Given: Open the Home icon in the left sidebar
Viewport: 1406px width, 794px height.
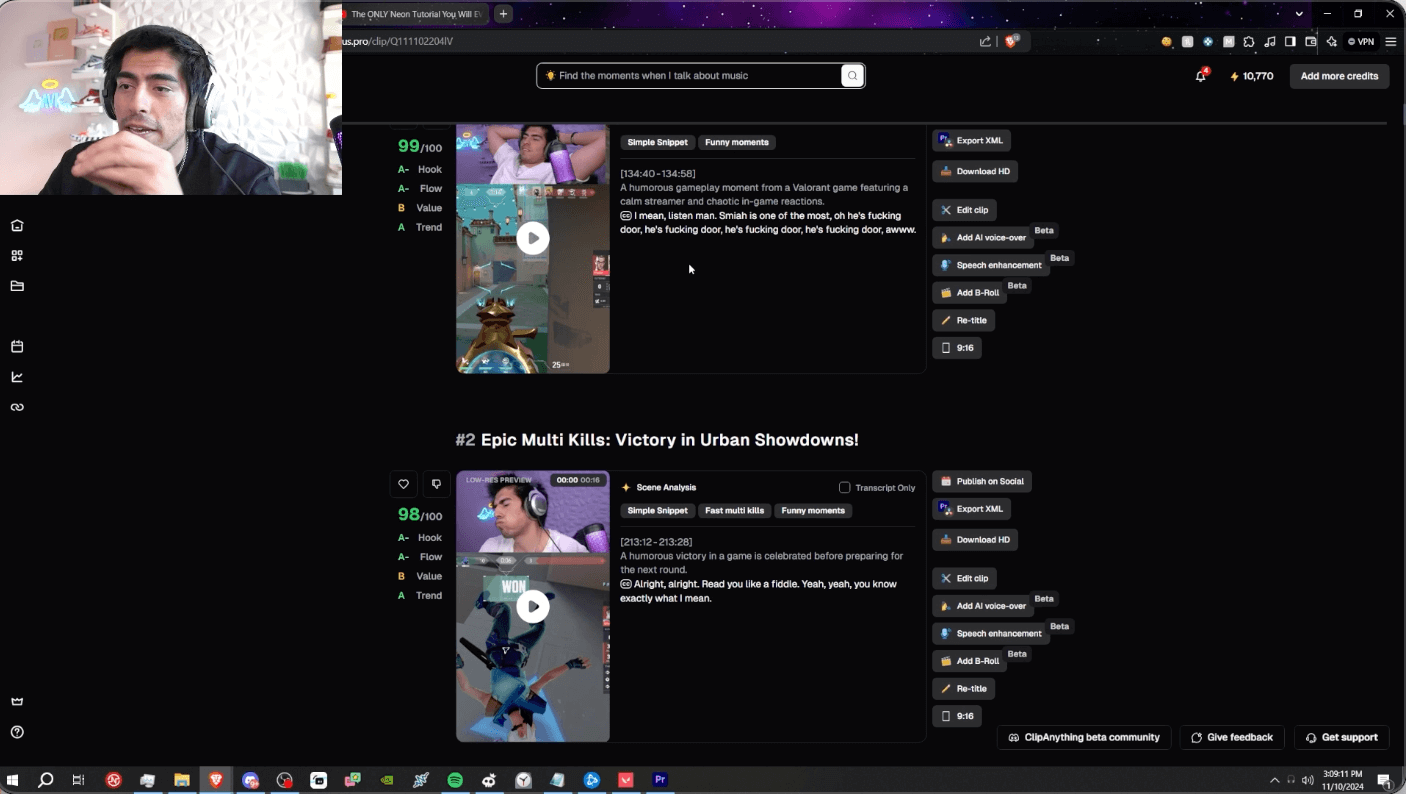Looking at the screenshot, I should pyautogui.click(x=17, y=226).
